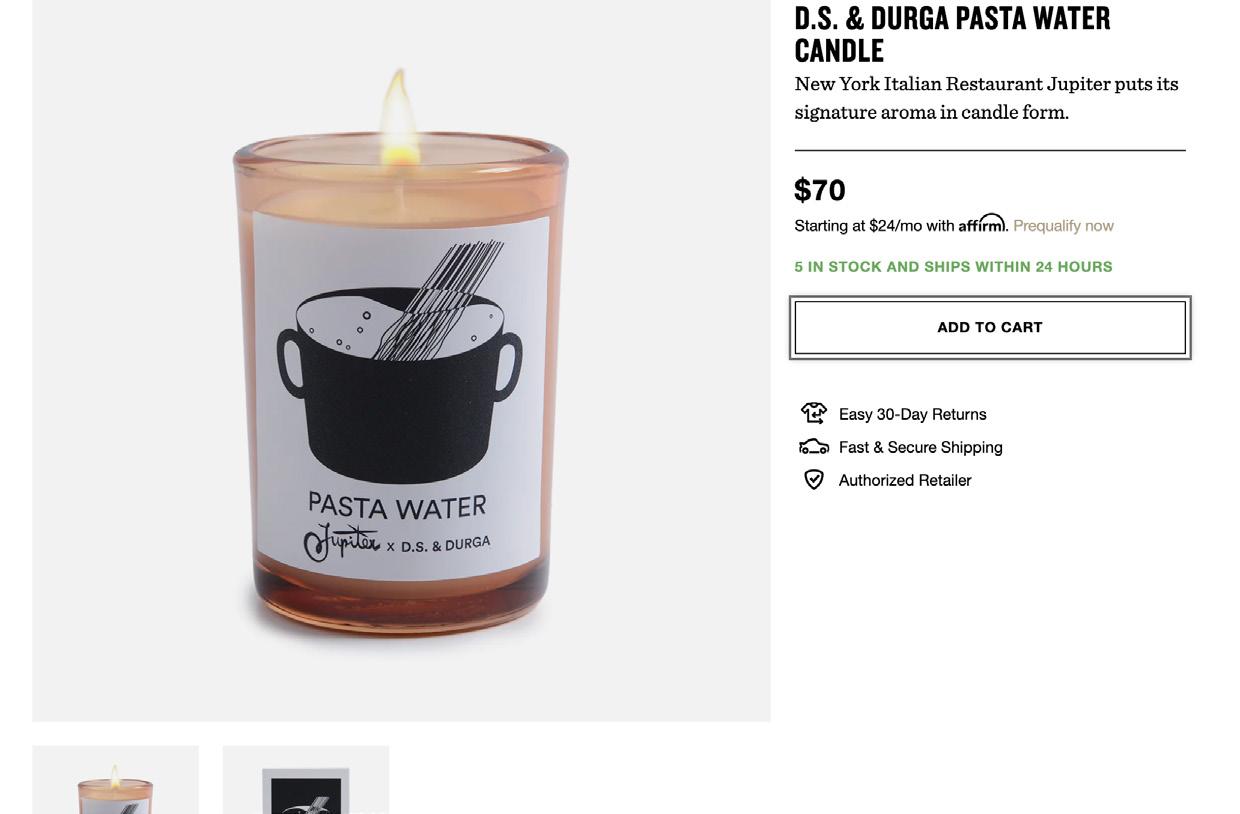Click the Add to Cart button
Viewport: 1240px width, 814px height.
990,327
